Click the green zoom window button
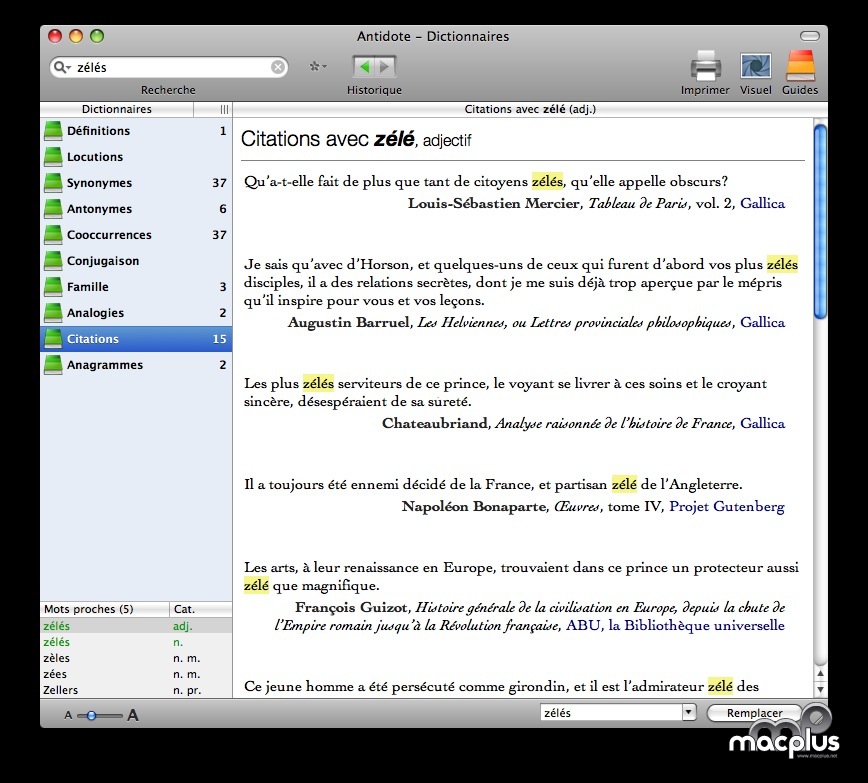Image resolution: width=868 pixels, height=783 pixels. [x=97, y=36]
